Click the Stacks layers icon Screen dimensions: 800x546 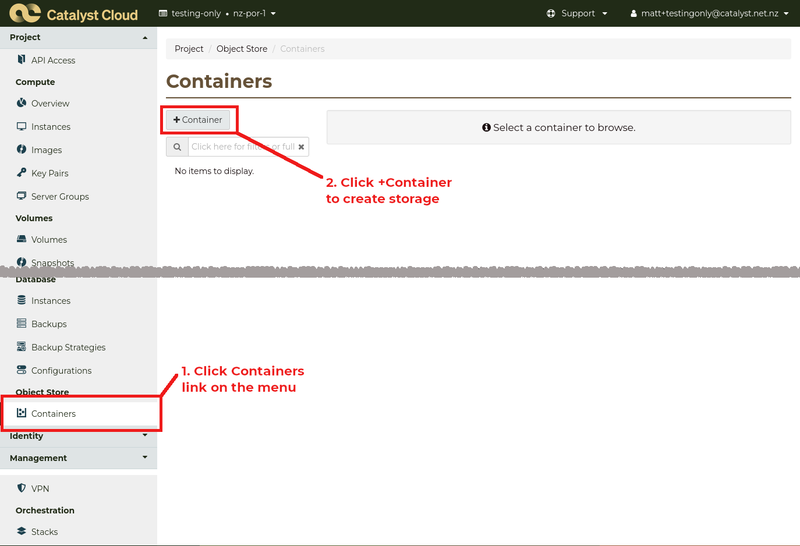(x=21, y=531)
